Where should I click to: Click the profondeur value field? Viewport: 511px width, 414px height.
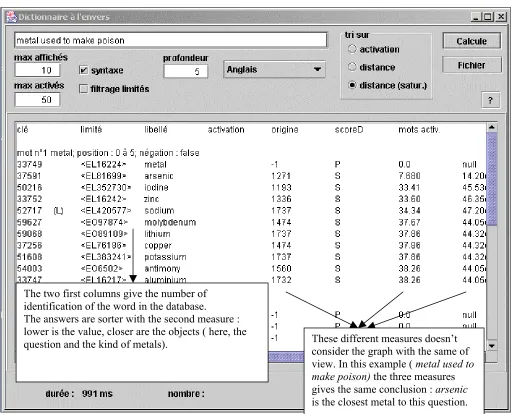click(186, 71)
